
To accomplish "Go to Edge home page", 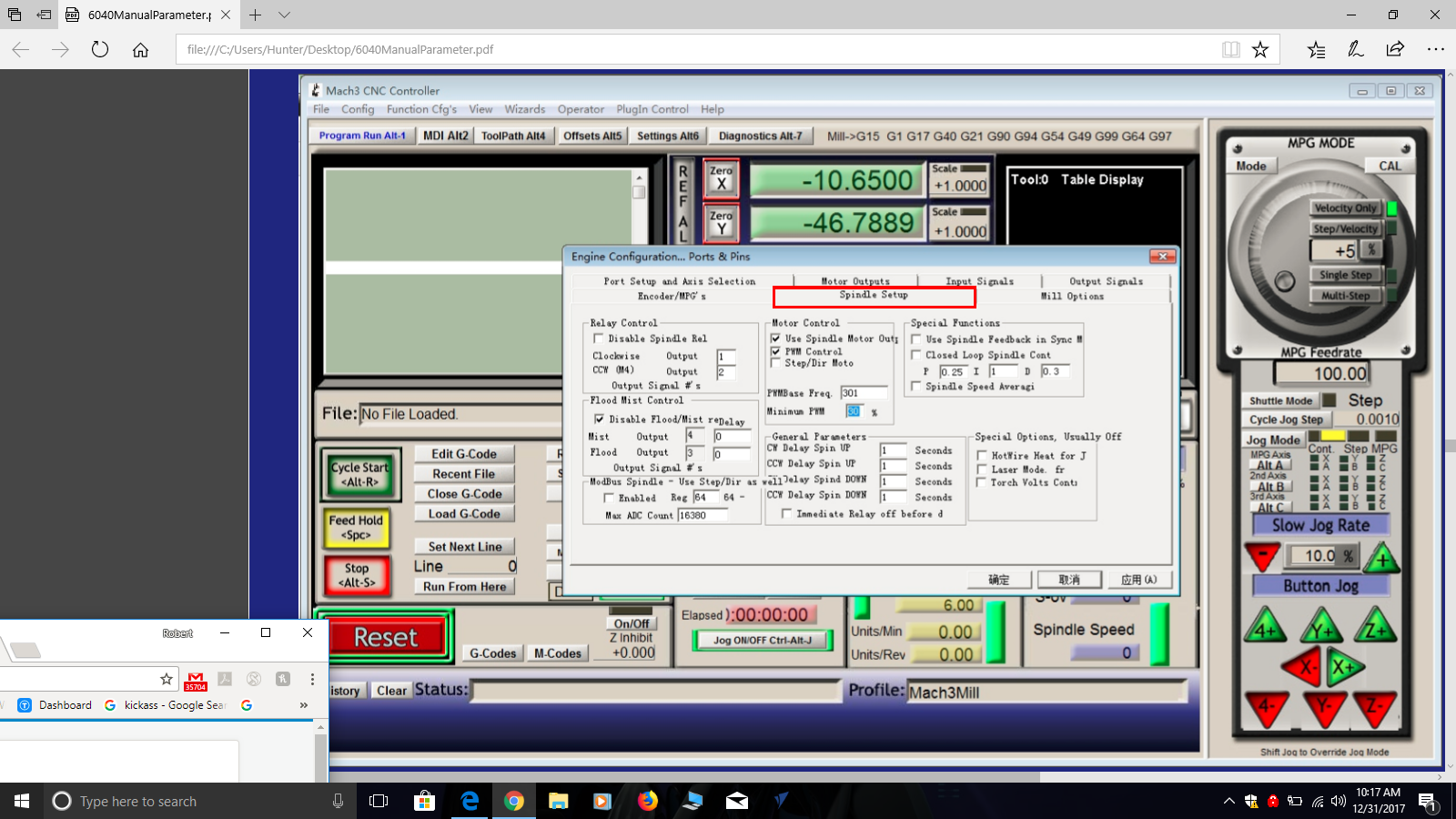I will 140,49.
